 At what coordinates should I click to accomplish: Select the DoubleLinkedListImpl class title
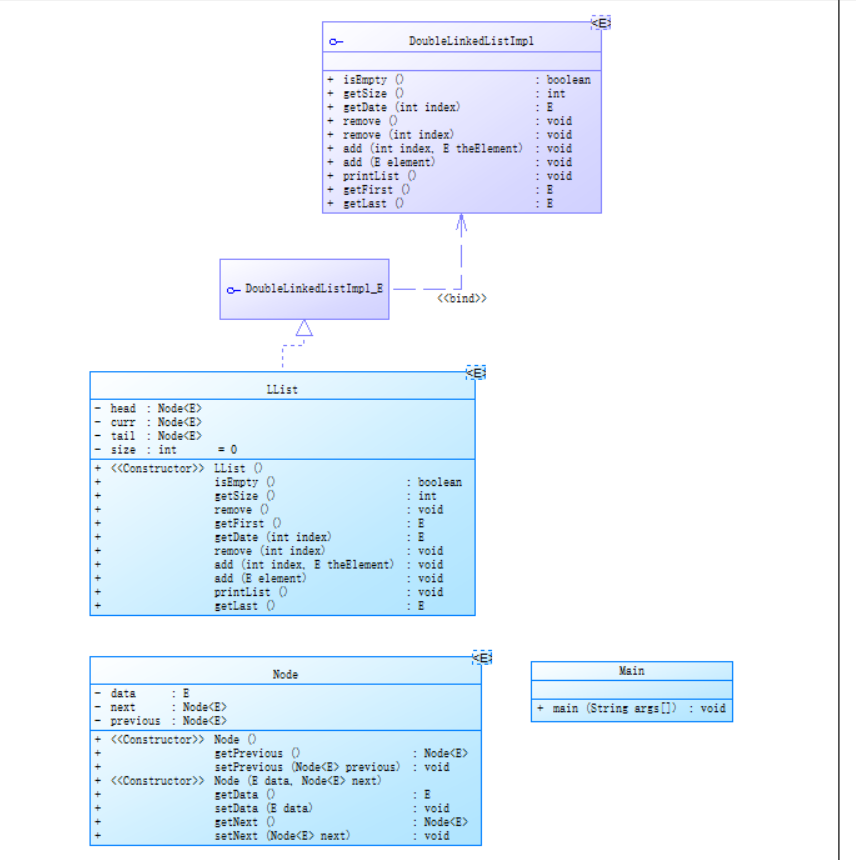point(471,41)
